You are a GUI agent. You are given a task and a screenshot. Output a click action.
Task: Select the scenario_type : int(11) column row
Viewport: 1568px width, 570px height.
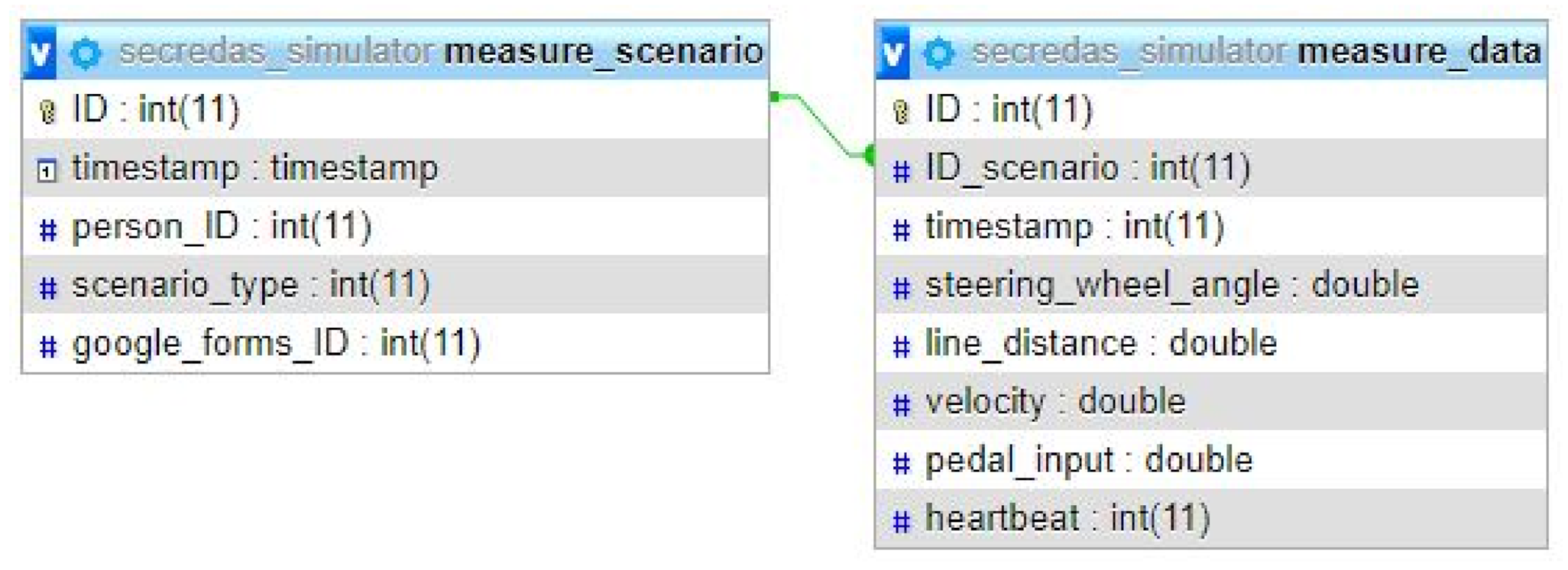click(x=251, y=285)
